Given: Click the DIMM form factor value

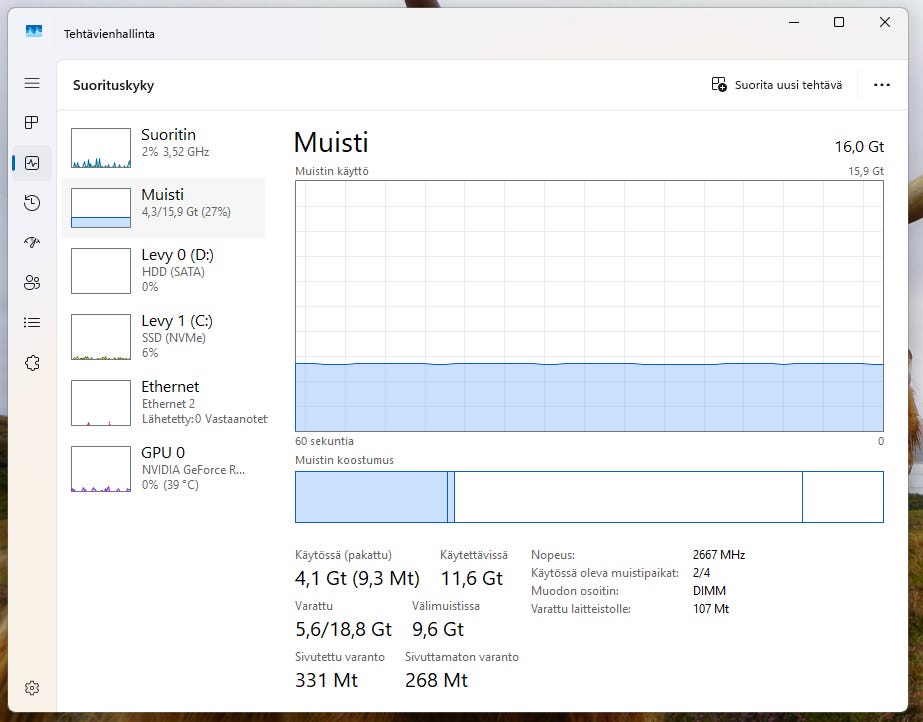Looking at the screenshot, I should [709, 591].
